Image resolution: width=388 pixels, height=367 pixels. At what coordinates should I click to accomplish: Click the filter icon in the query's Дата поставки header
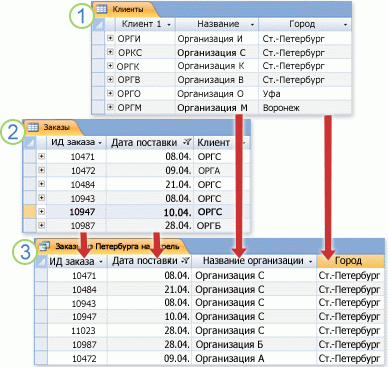pyautogui.click(x=186, y=261)
